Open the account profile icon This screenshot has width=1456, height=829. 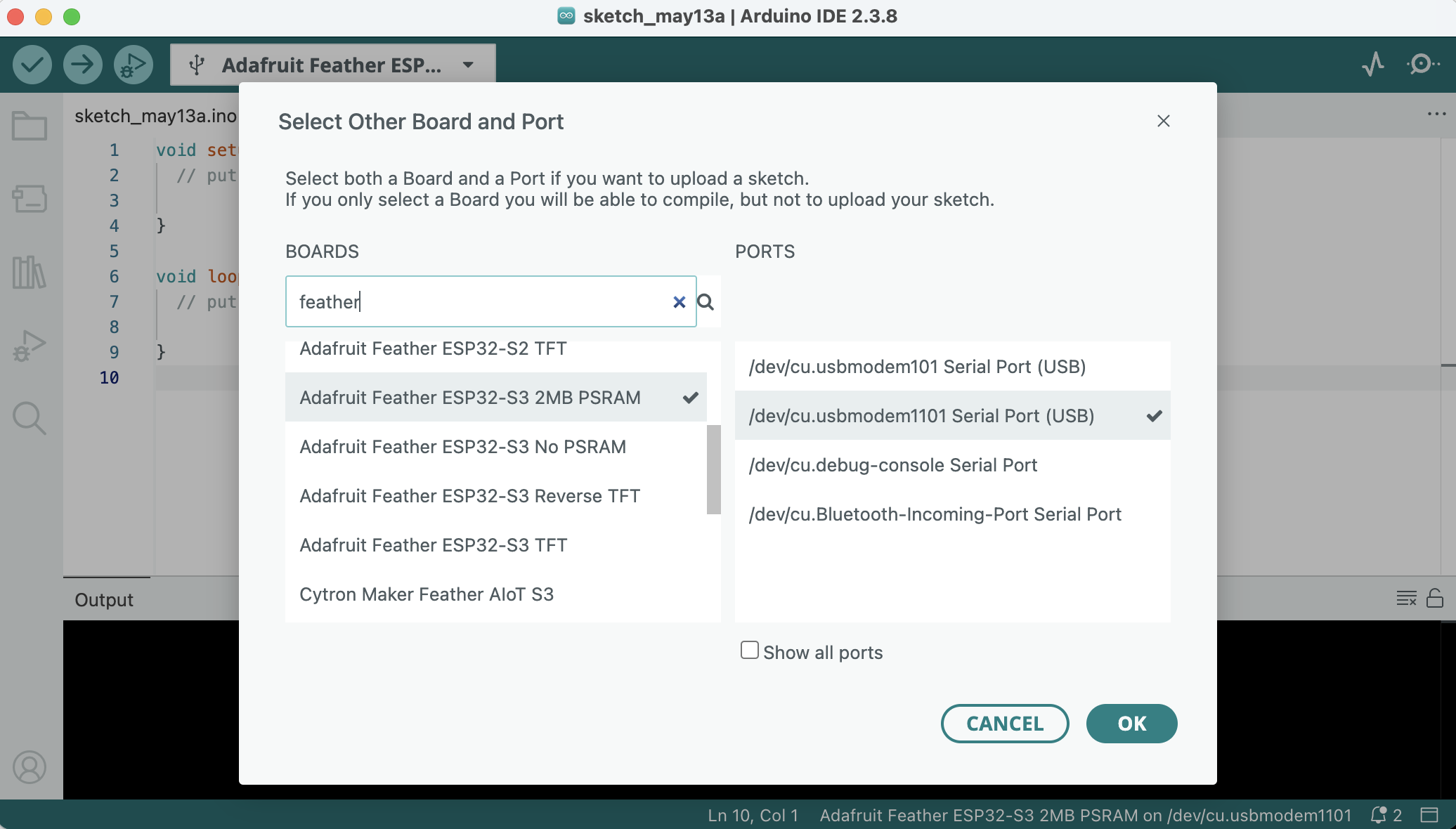coord(30,767)
